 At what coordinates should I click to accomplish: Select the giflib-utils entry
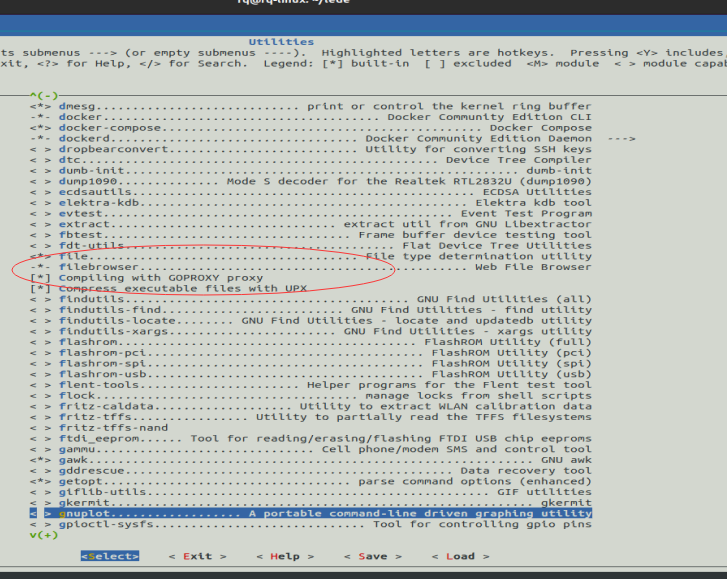coord(311,492)
